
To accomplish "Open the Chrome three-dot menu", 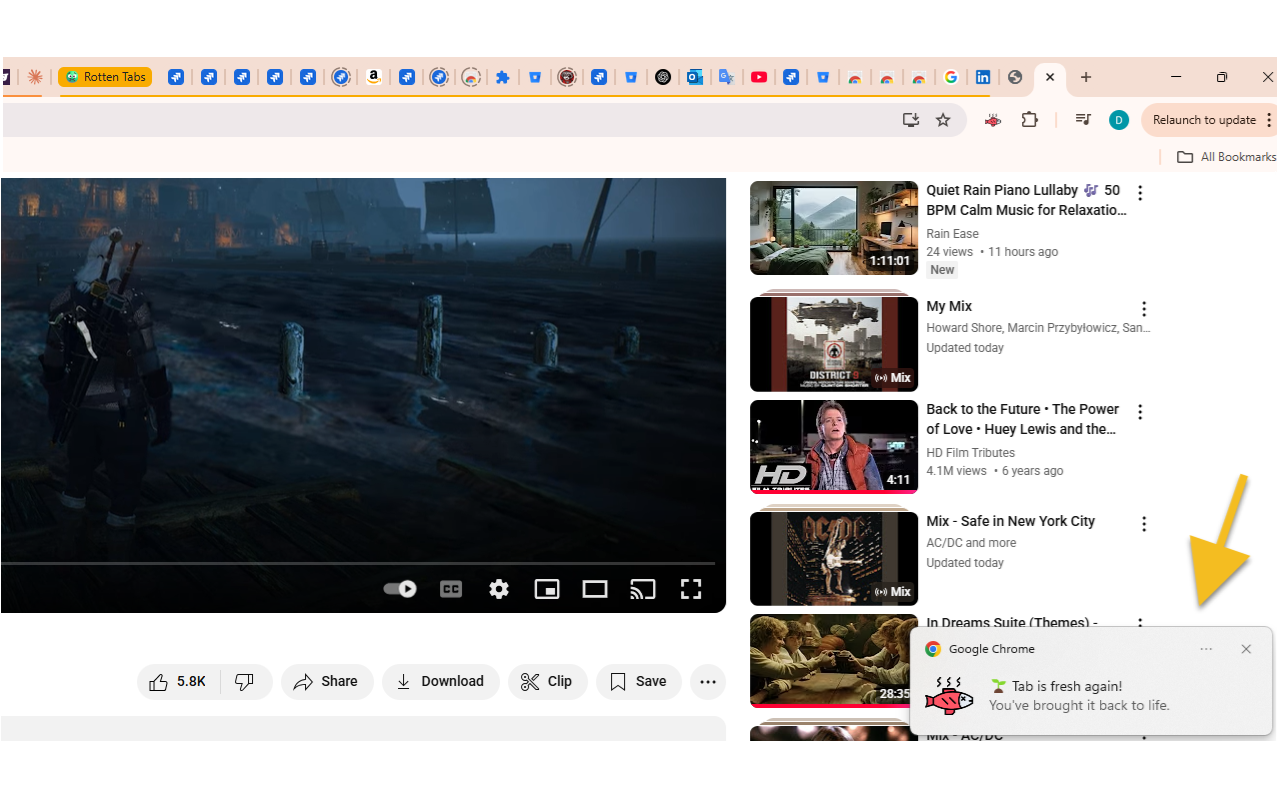I will click(x=1270, y=120).
